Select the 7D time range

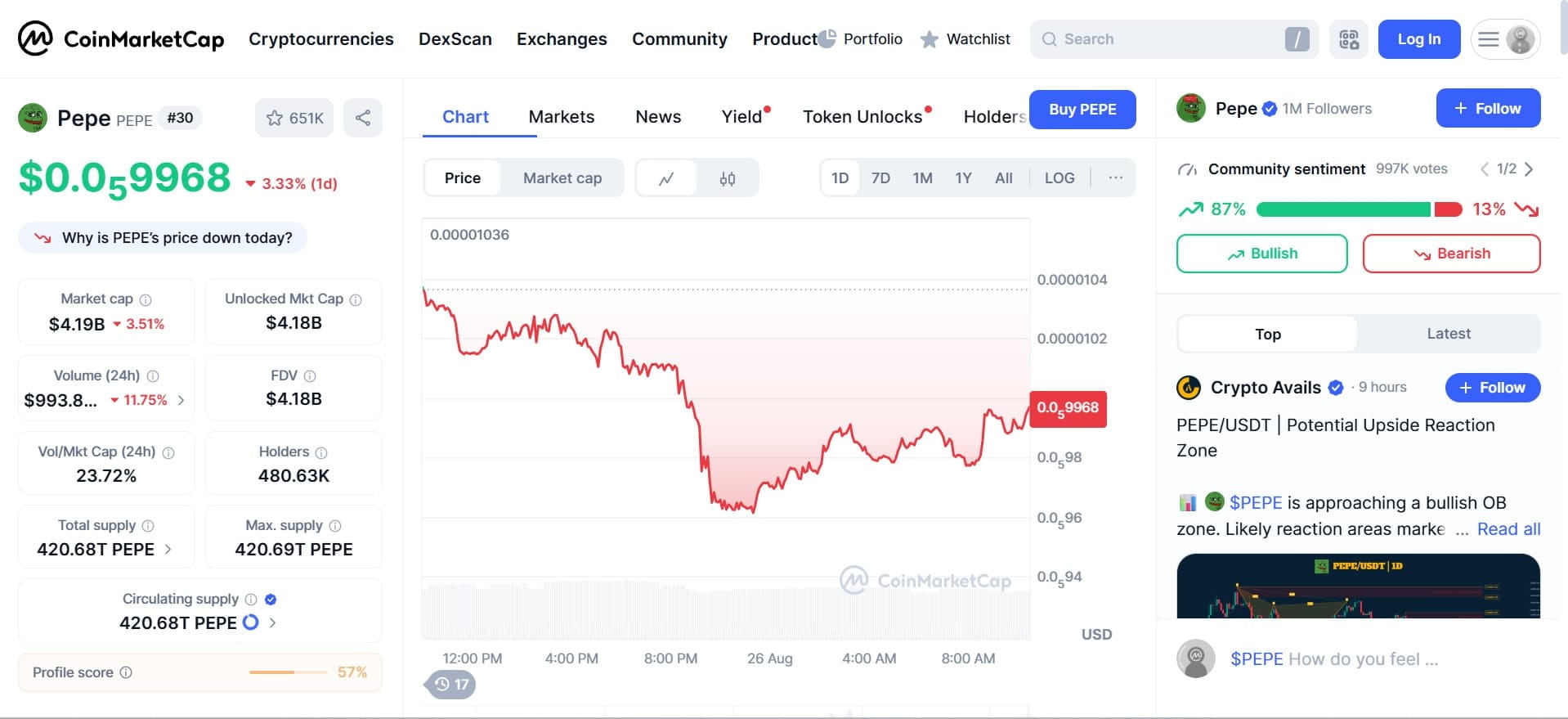point(880,178)
